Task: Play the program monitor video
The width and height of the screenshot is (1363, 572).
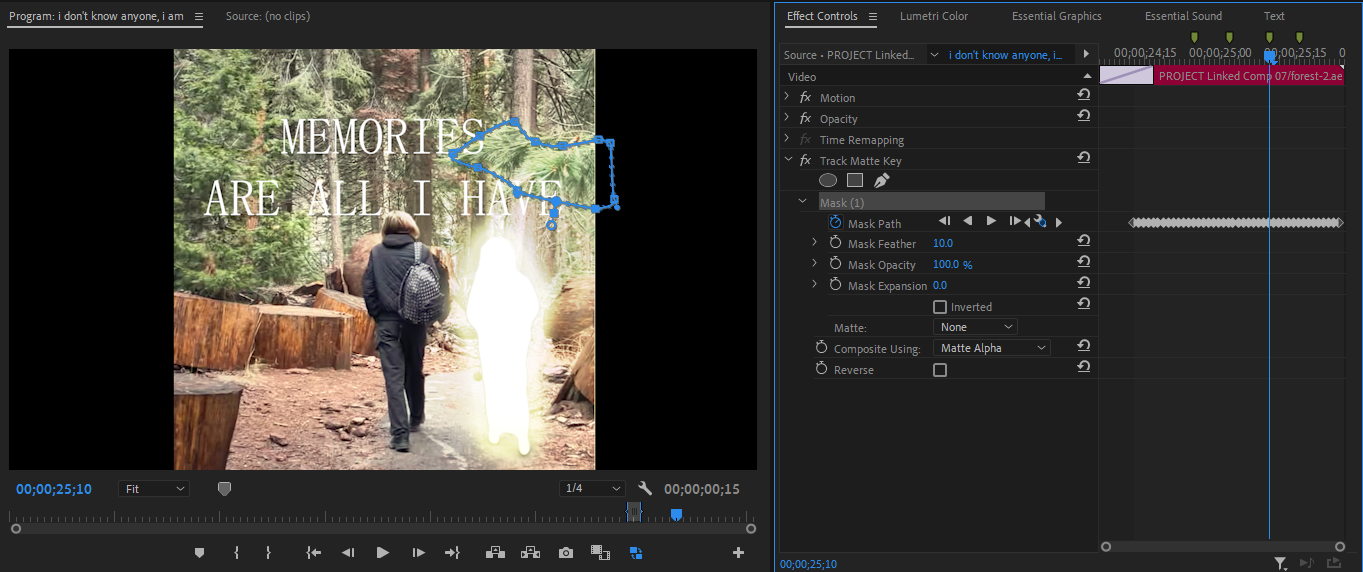Action: coord(382,552)
